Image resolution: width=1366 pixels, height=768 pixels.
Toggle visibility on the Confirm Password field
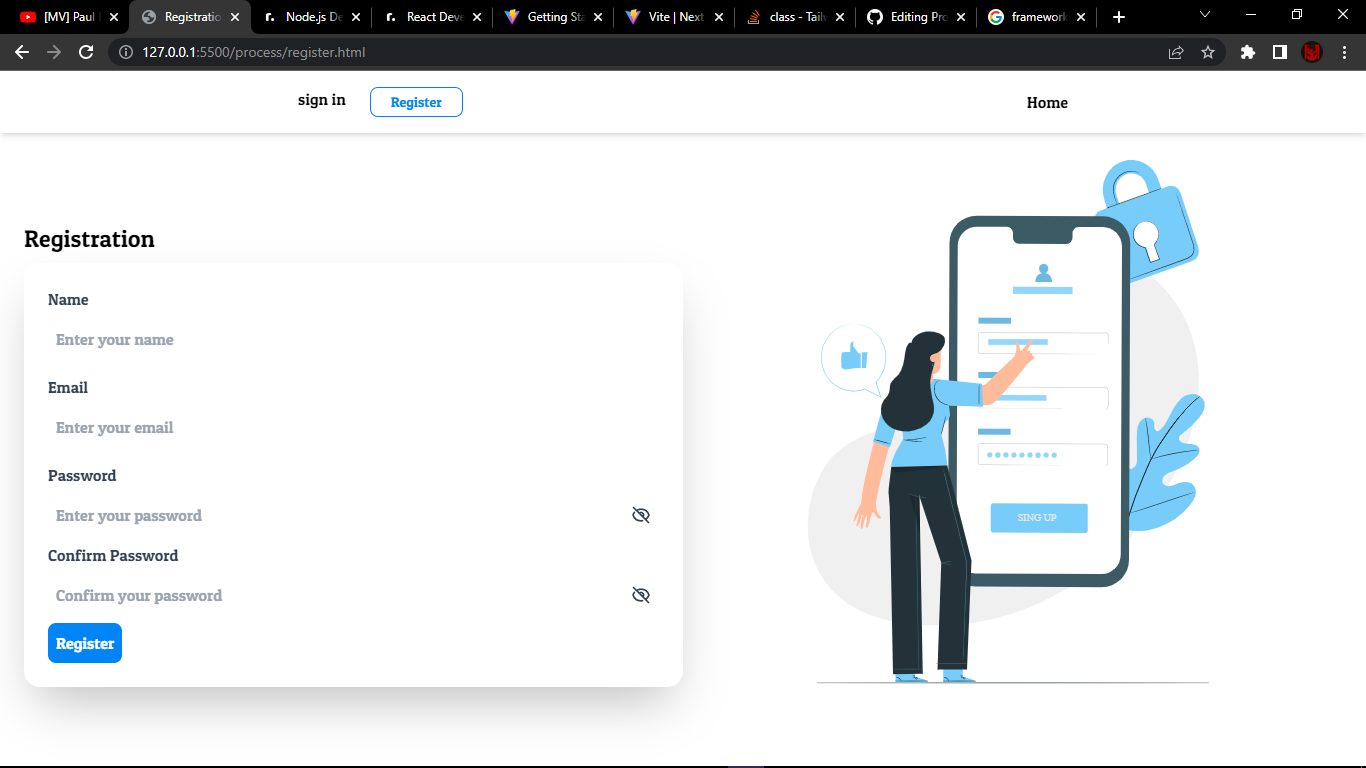point(640,595)
